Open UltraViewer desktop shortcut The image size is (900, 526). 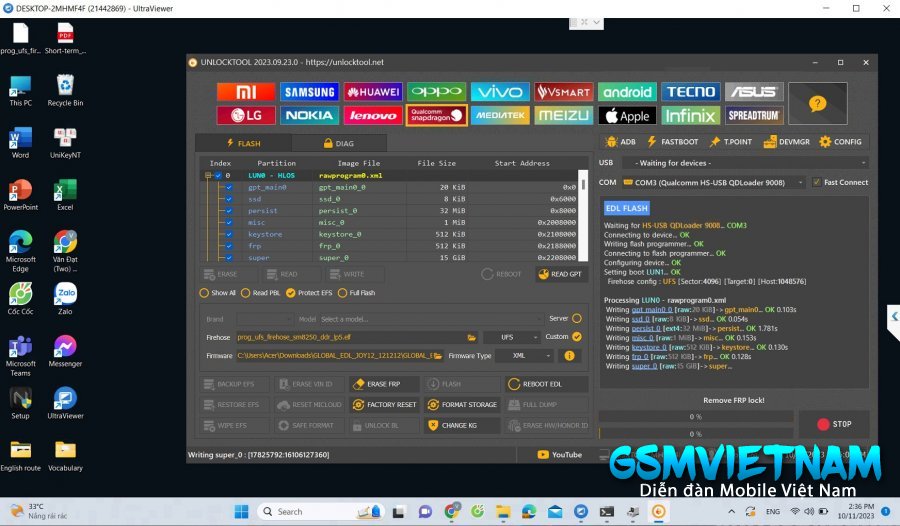65,403
